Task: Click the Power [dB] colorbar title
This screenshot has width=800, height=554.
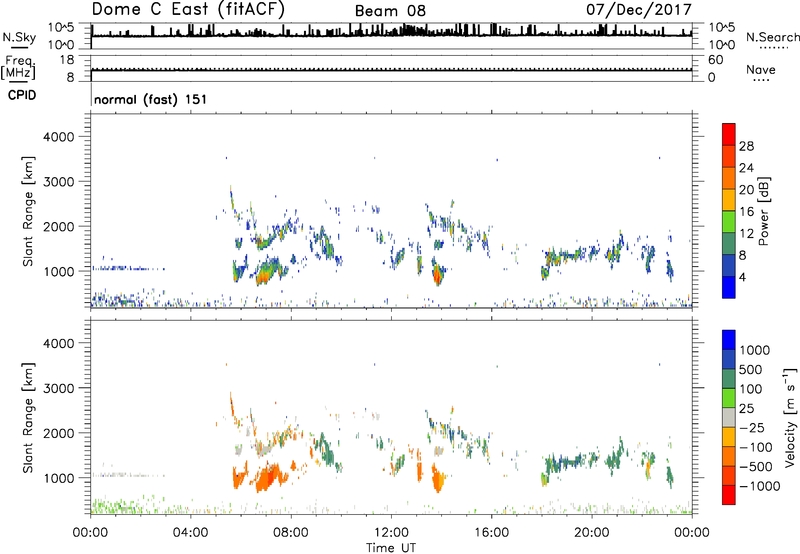Action: (x=763, y=211)
